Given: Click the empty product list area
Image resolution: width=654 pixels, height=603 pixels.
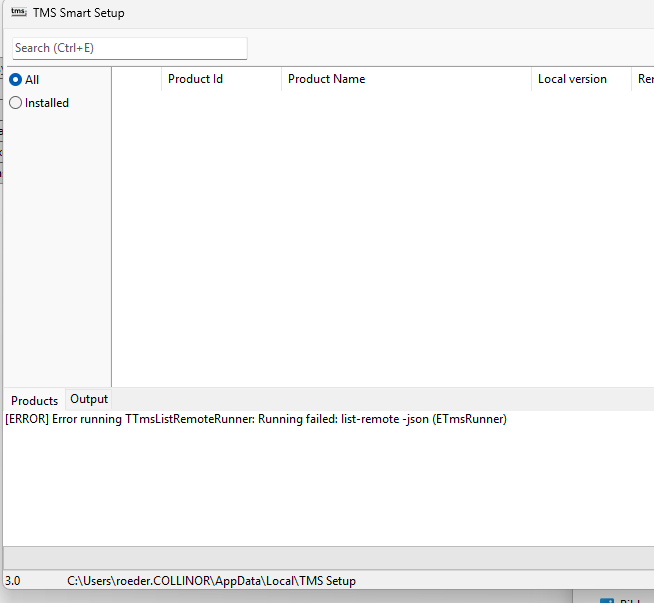Looking at the screenshot, I should tap(380, 240).
